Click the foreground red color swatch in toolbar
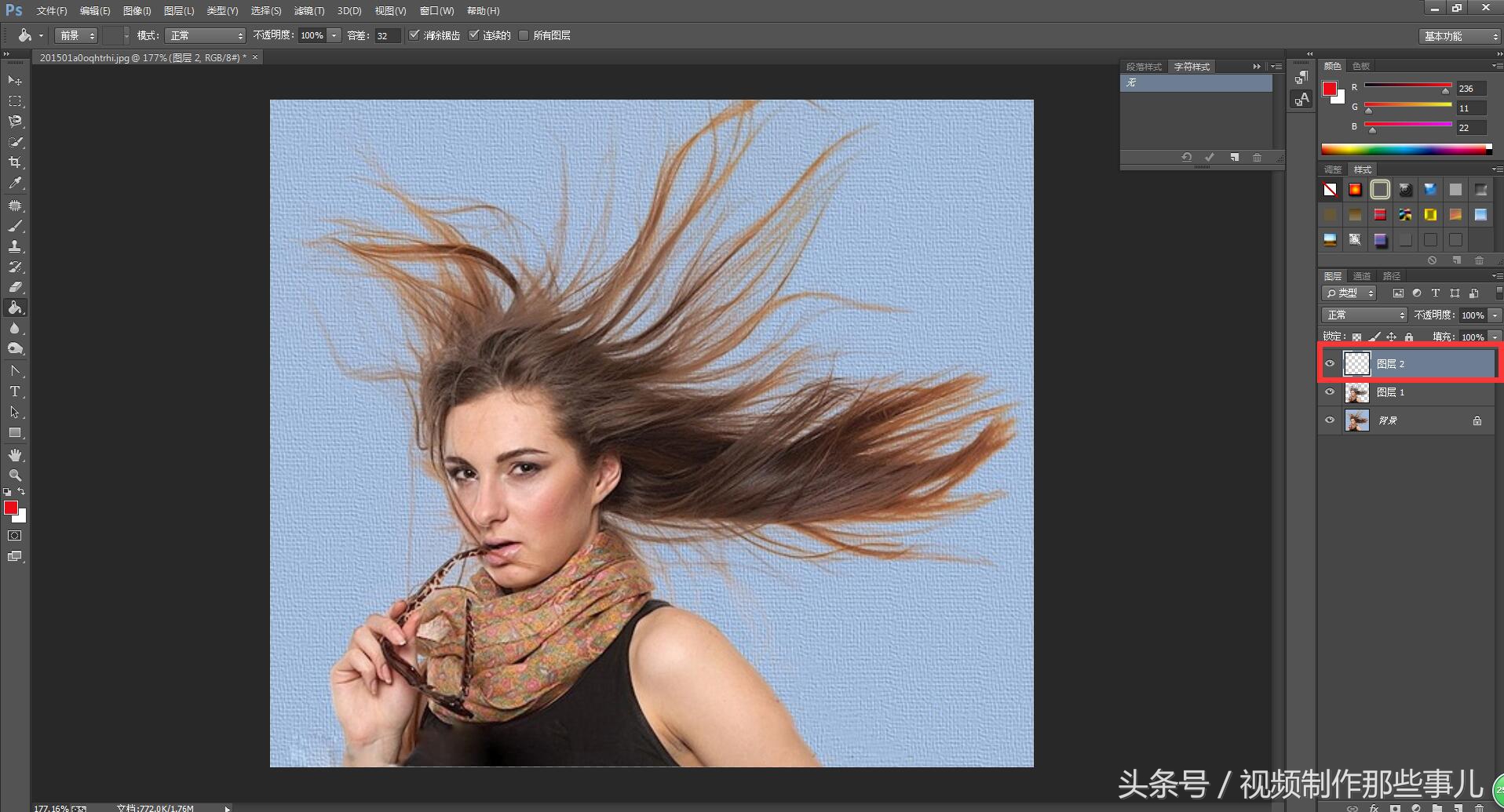Viewport: 1504px width, 812px height. [10, 508]
